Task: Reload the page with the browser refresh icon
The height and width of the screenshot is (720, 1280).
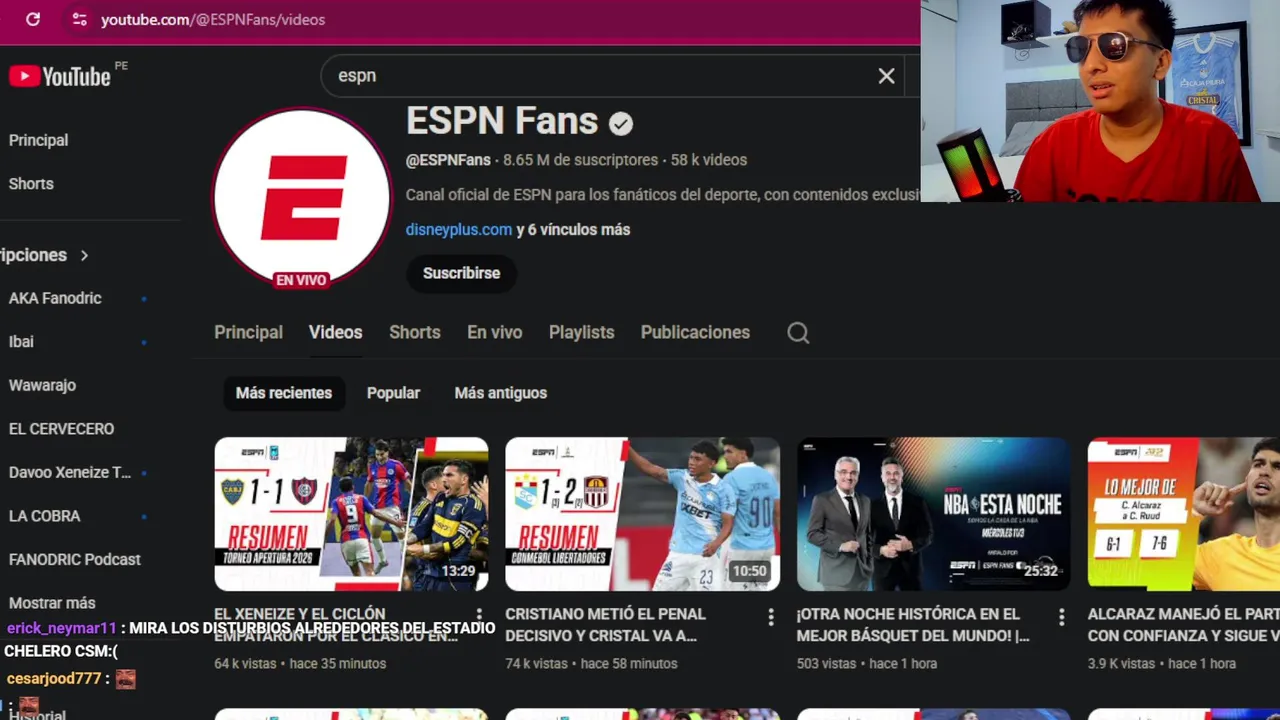Action: click(x=33, y=19)
